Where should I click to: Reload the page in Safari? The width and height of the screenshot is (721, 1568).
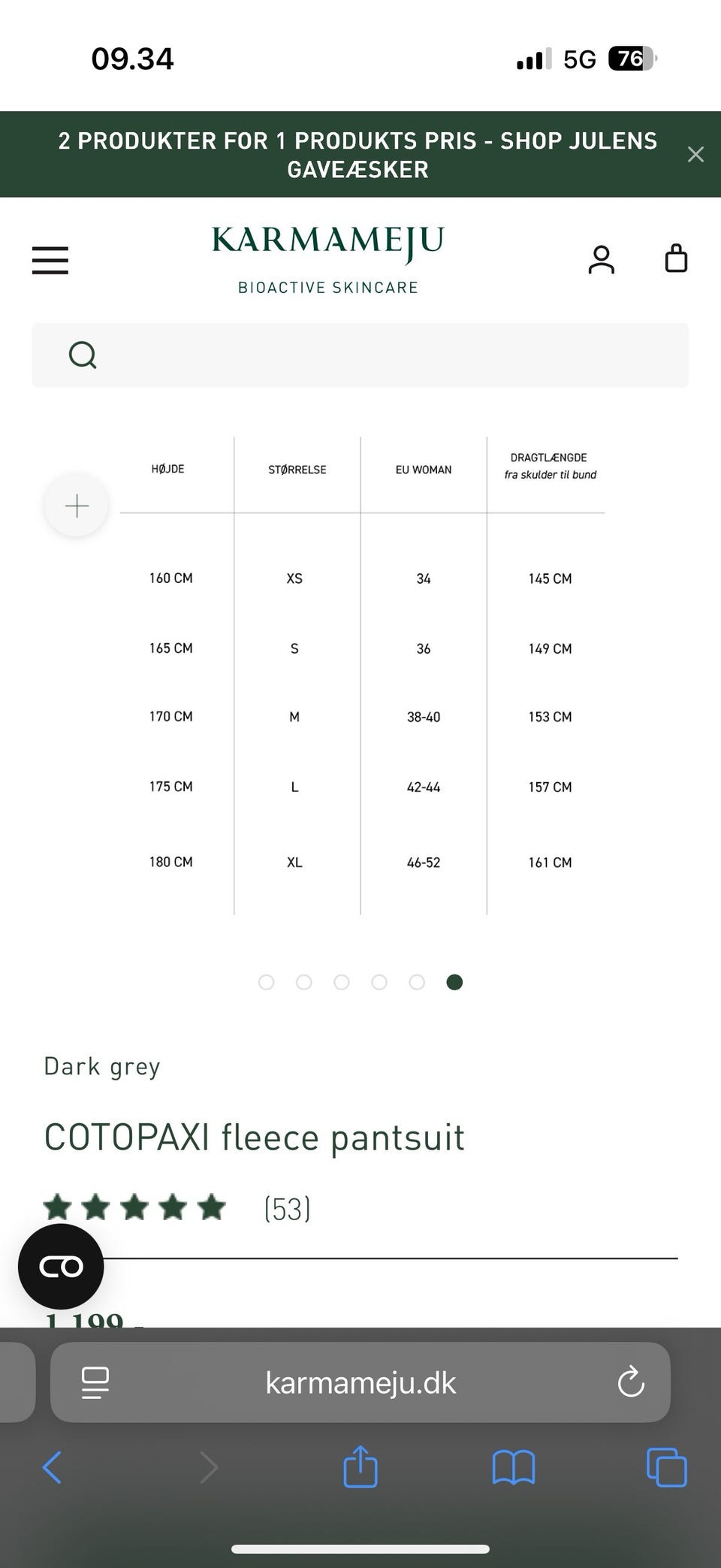pyautogui.click(x=631, y=1382)
